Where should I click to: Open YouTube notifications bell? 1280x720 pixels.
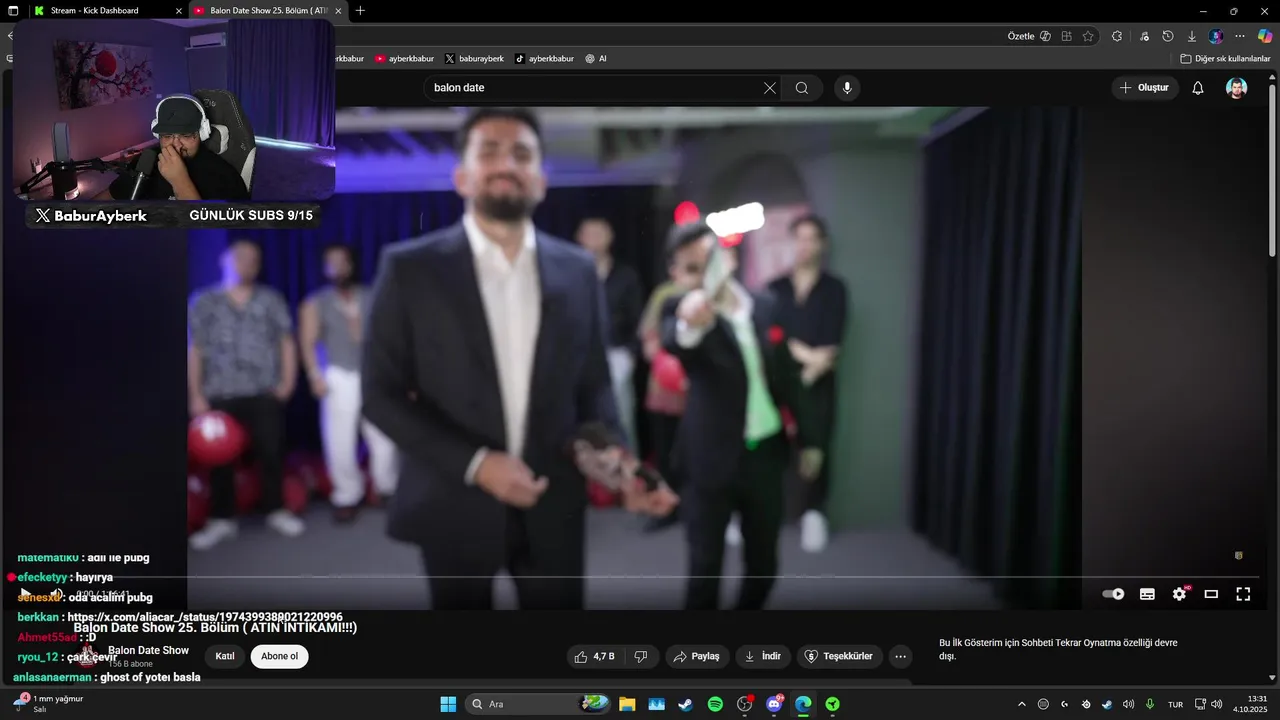1198,88
